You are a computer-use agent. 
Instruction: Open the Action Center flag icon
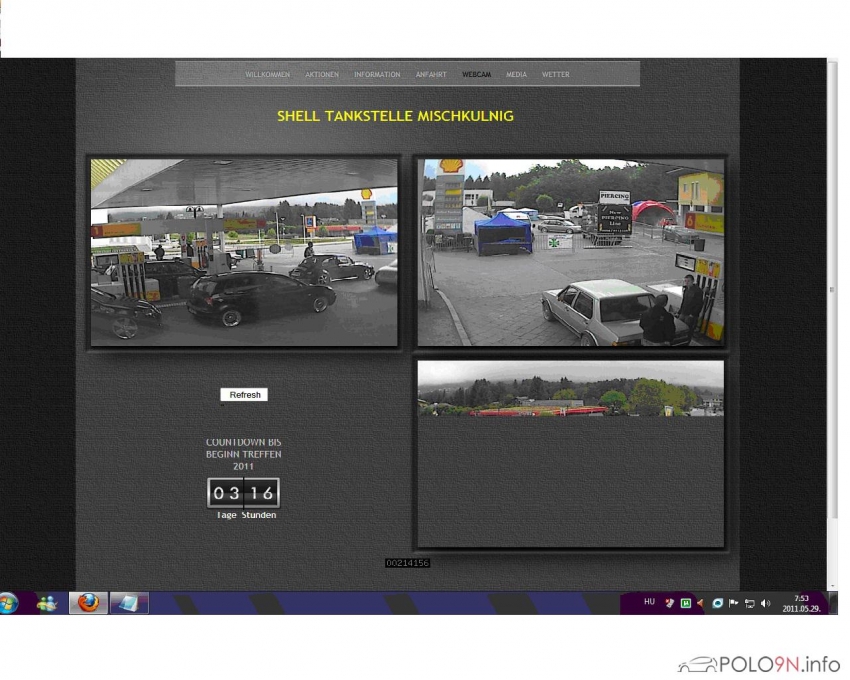coord(733,603)
